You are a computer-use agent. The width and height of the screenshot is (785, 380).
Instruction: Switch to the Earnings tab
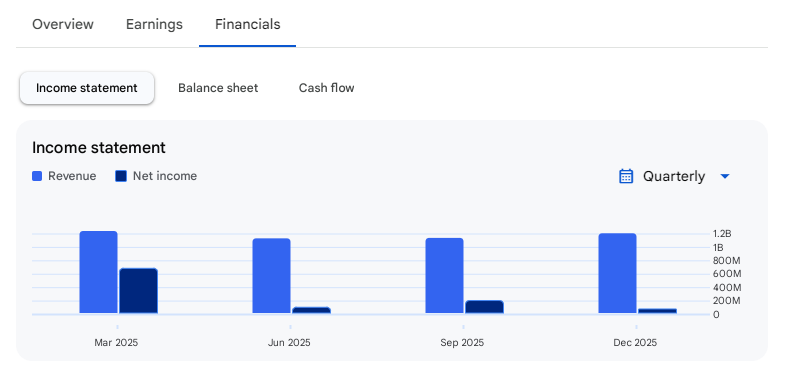coord(154,24)
